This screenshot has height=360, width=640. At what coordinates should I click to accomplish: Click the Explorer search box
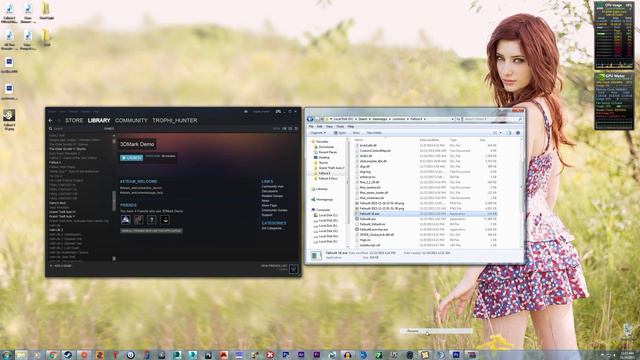pyautogui.click(x=493, y=119)
